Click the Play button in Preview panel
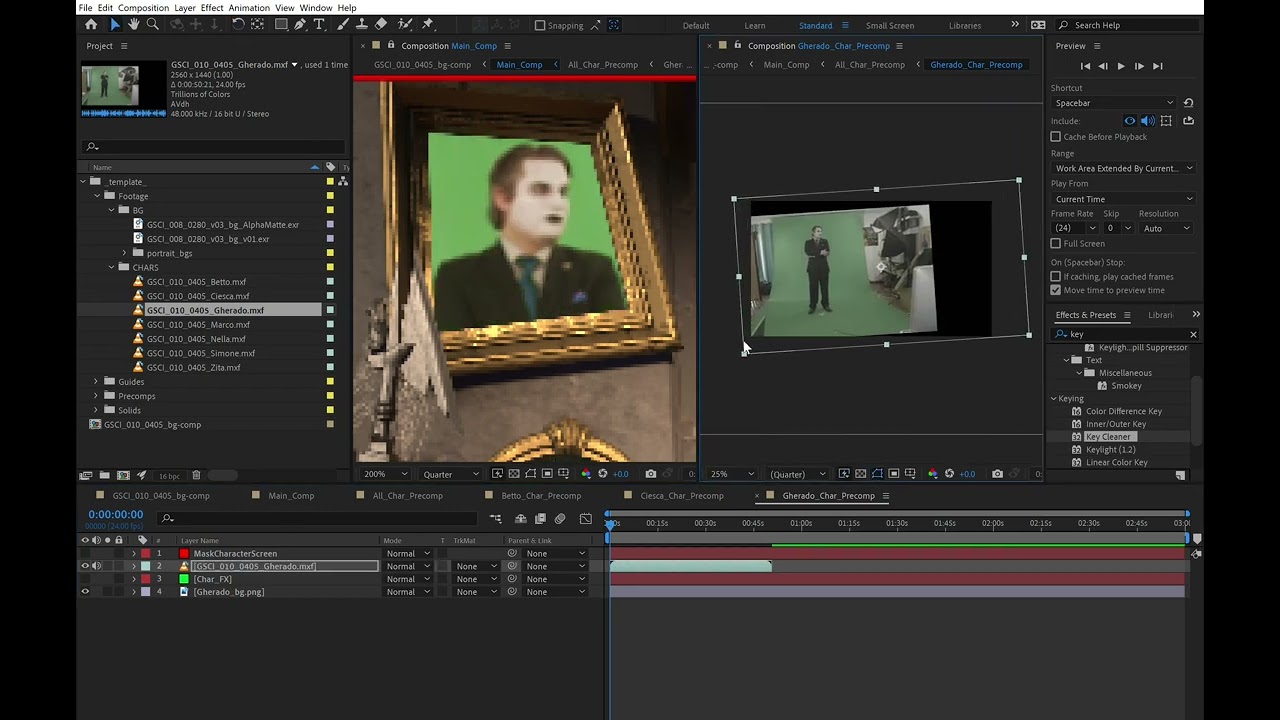 (1120, 66)
